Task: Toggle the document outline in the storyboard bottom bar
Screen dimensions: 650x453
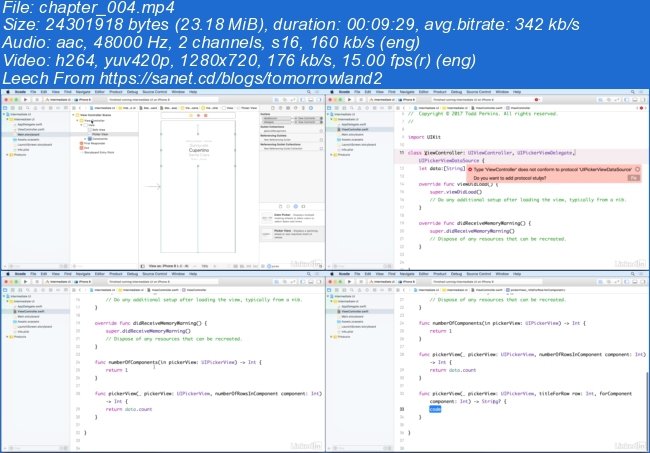Action: [x=143, y=266]
